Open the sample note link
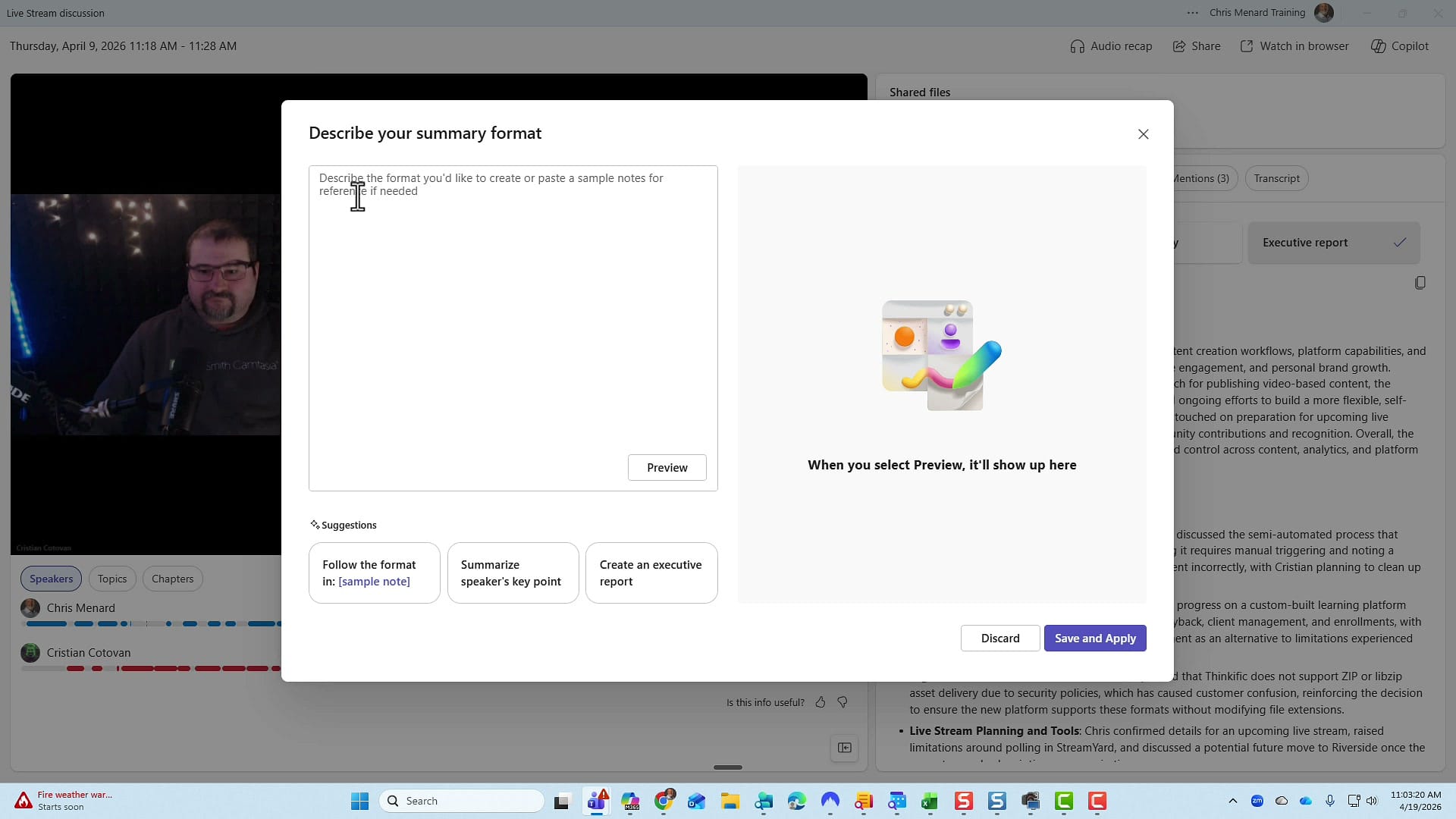1456x819 pixels. tap(376, 582)
